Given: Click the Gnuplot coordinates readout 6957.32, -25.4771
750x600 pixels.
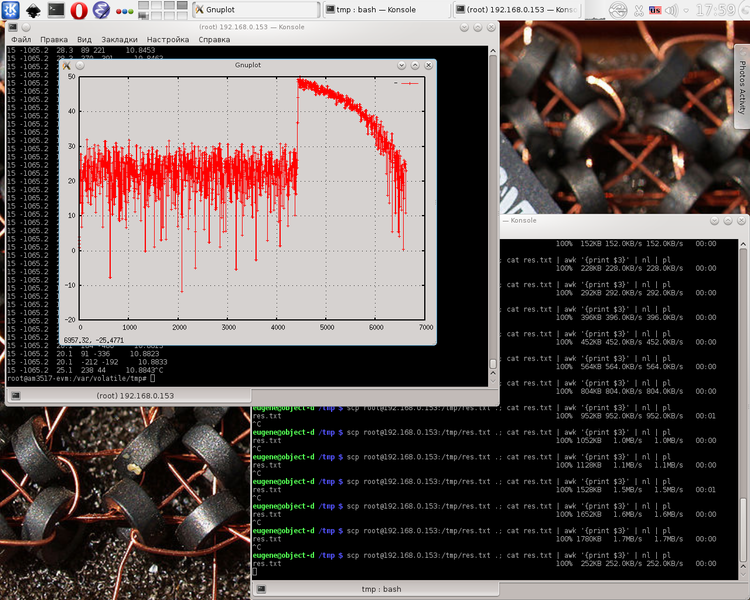Looking at the screenshot, I should tap(94, 340).
